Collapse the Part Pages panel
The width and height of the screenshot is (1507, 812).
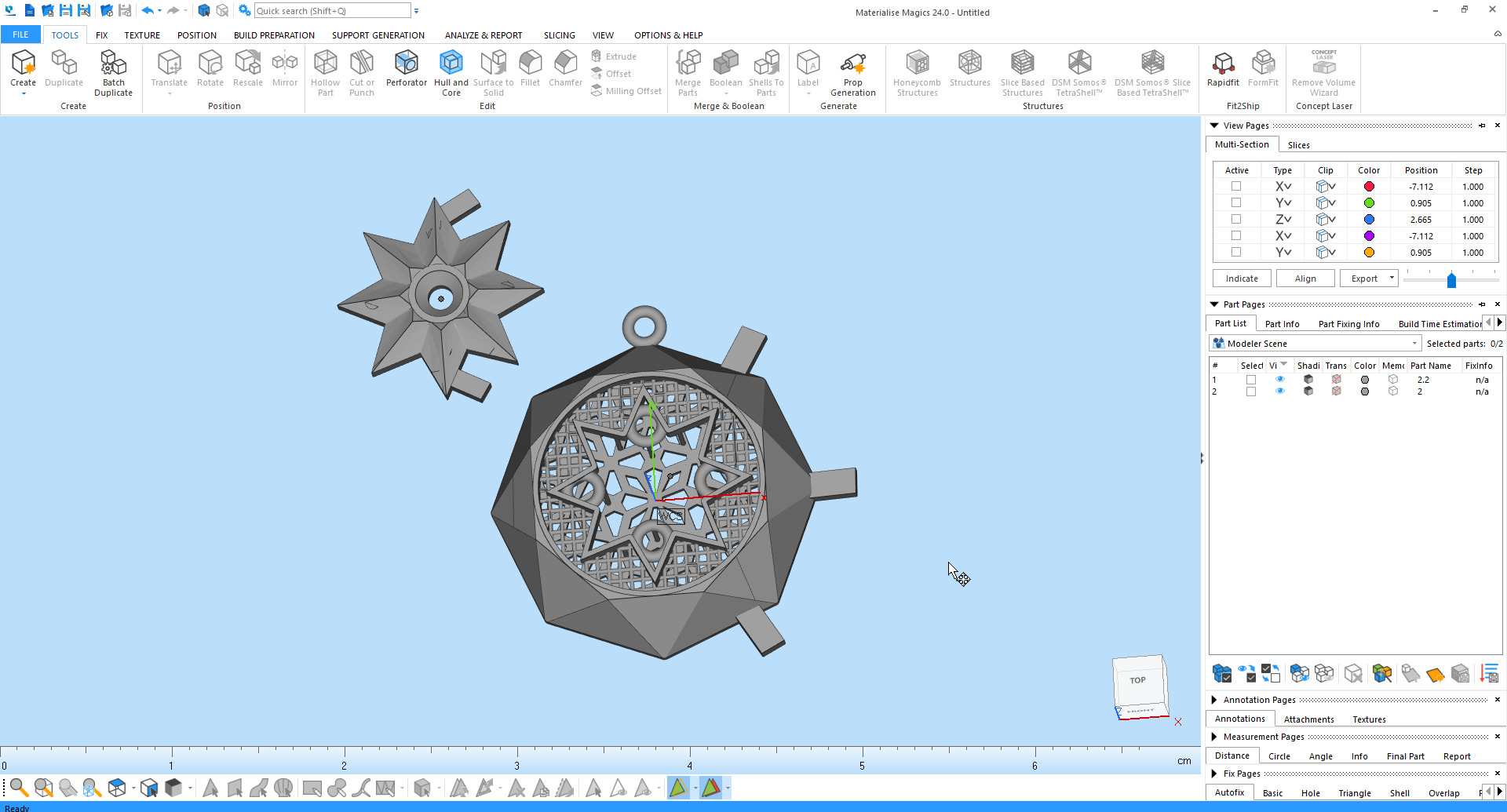(x=1214, y=304)
